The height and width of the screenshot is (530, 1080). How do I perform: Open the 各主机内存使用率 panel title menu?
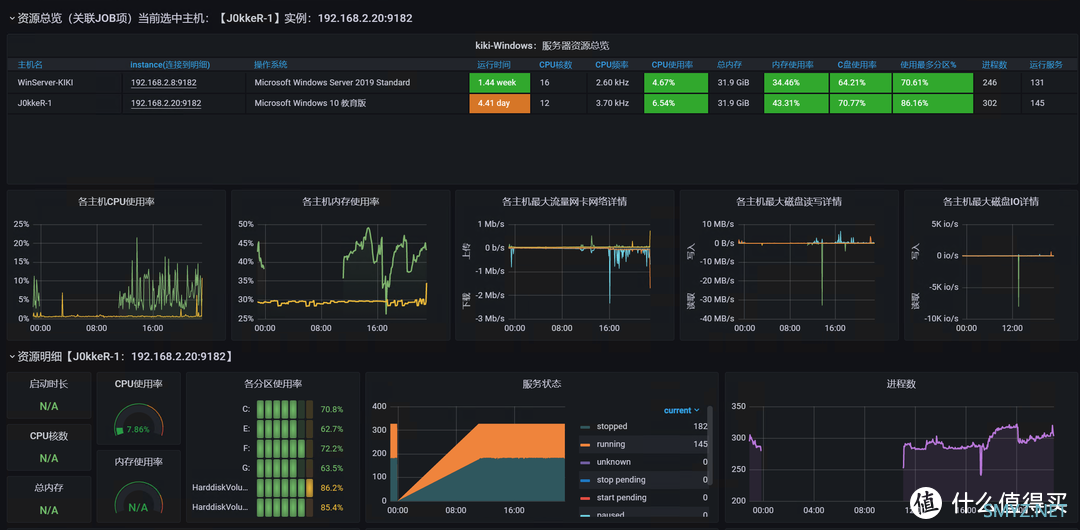[x=340, y=202]
